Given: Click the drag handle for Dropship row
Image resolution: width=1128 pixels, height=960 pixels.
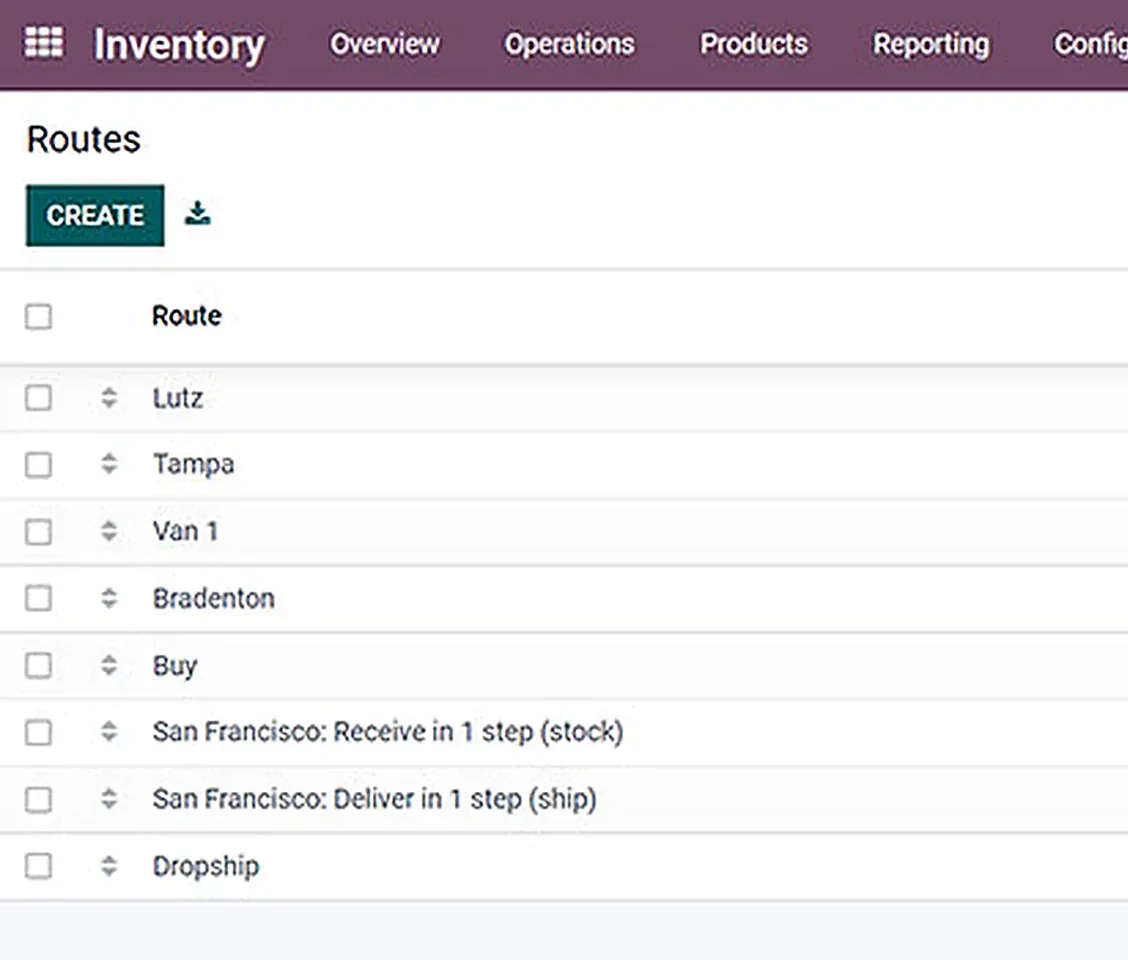Looking at the screenshot, I should point(109,866).
